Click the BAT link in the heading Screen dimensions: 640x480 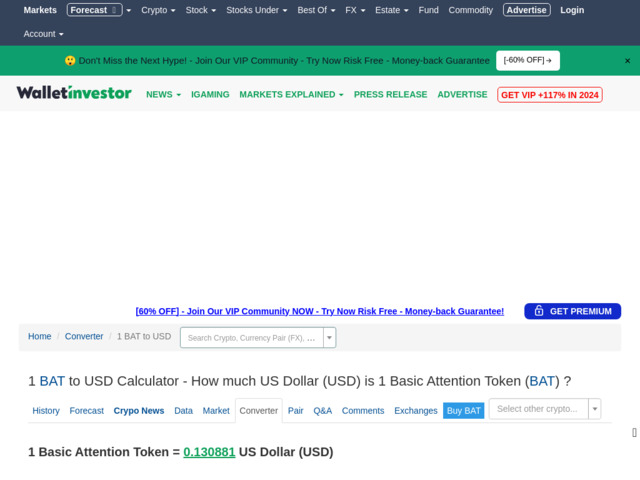click(x=52, y=381)
